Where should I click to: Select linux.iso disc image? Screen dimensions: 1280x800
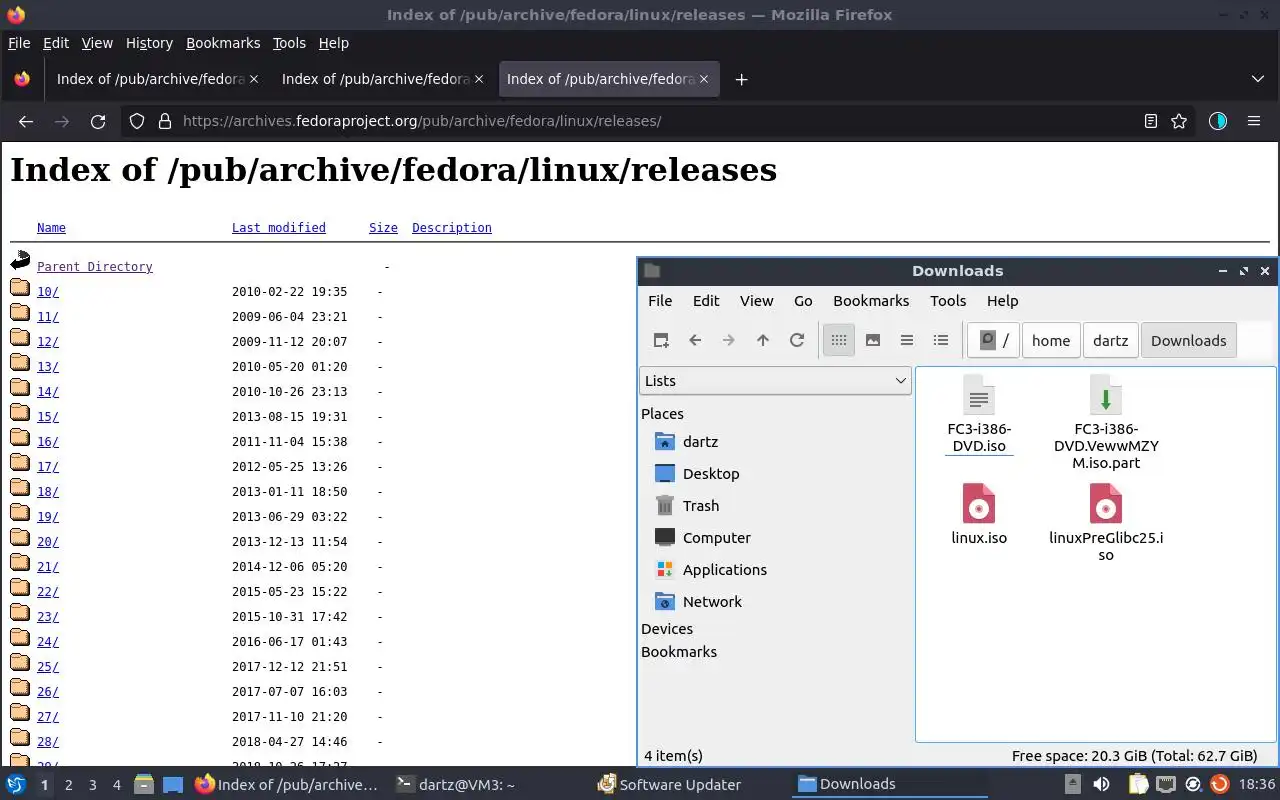click(x=979, y=514)
